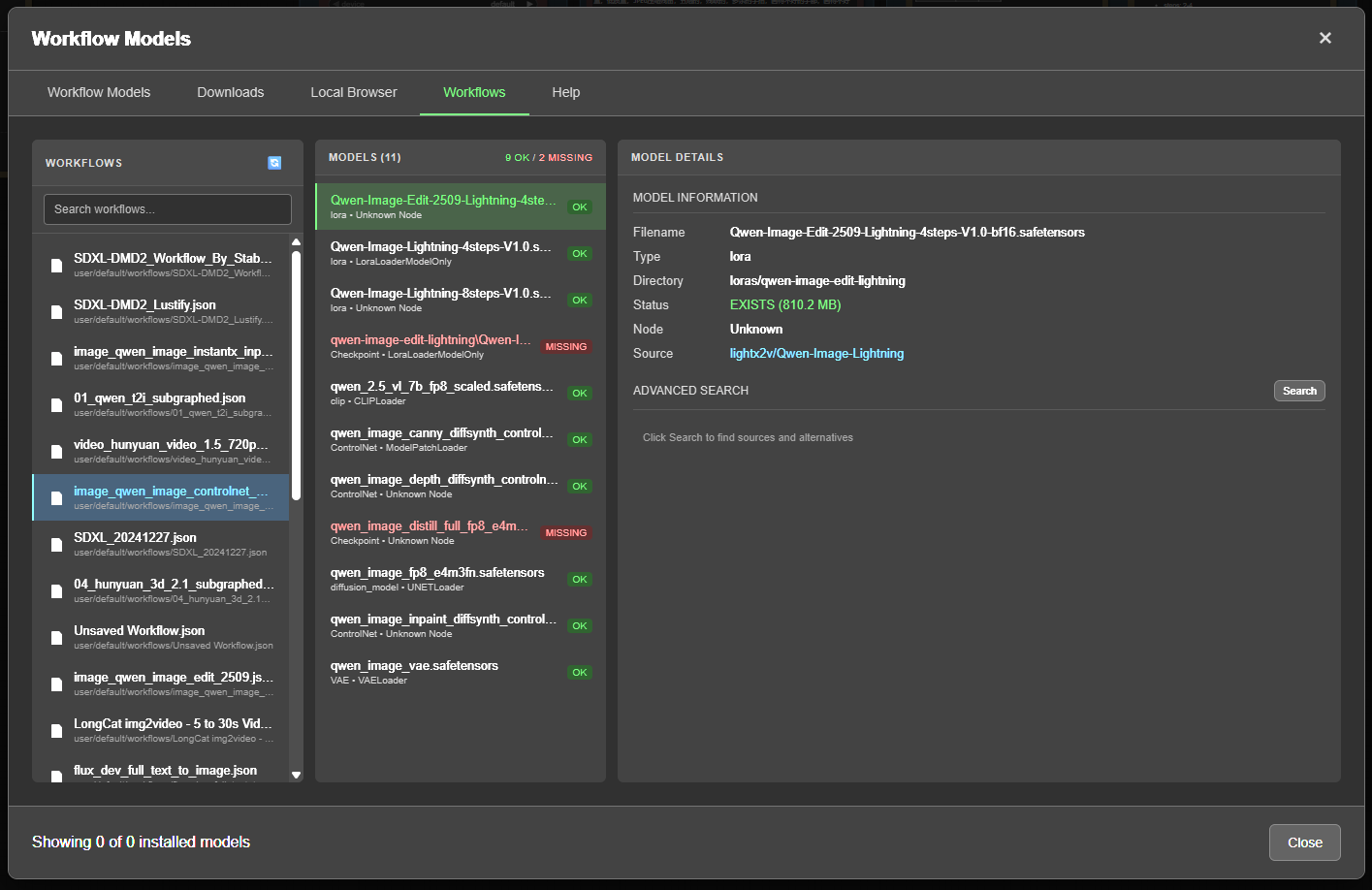Screen dimensions: 1372x890
Task: Click file icon of SDXL-DMD2_Lustify.json
Action: click(56, 312)
